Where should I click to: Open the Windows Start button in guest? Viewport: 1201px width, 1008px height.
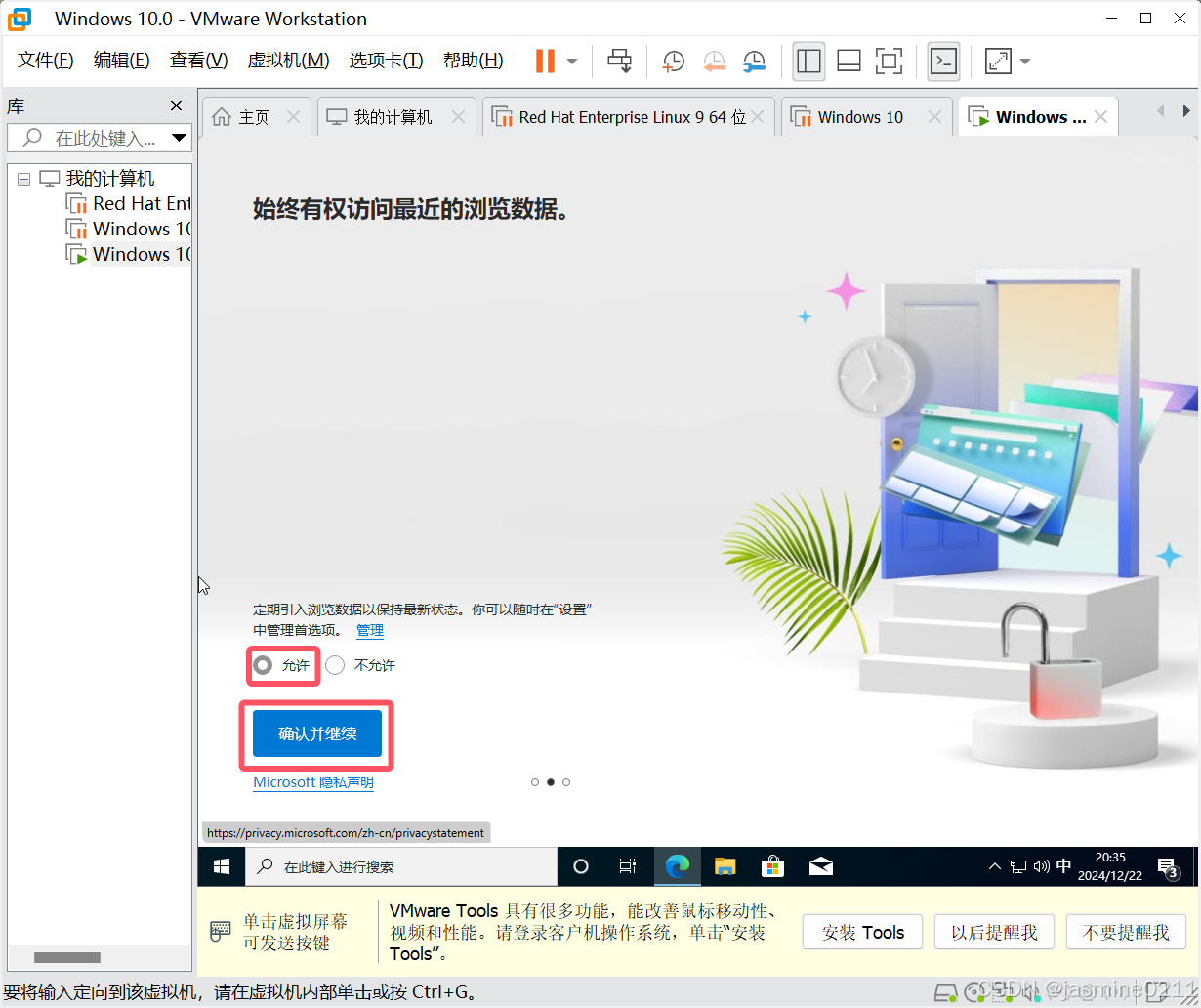coord(222,866)
